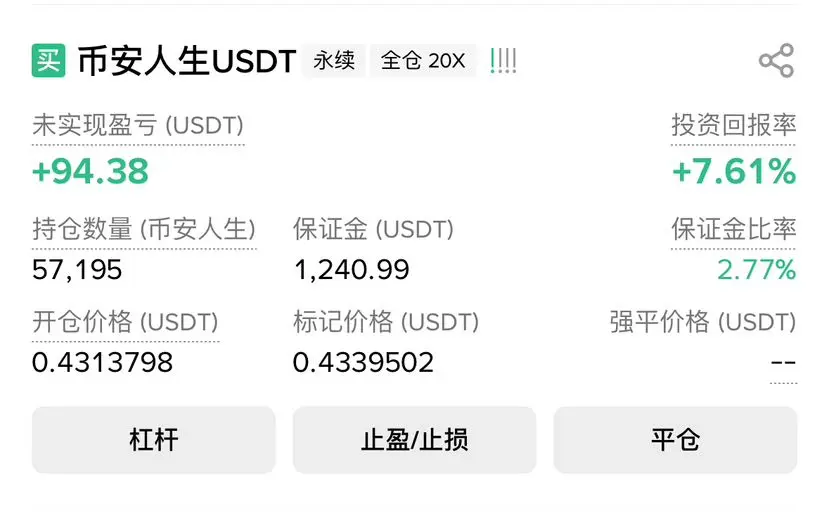Image resolution: width=829 pixels, height=518 pixels.
Task: Tap the 标记价格 0.4339502 value
Action: point(363,363)
